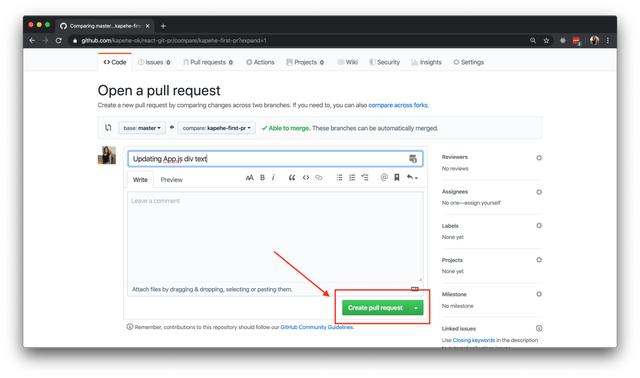Reload the page with refresh icon

(x=59, y=40)
